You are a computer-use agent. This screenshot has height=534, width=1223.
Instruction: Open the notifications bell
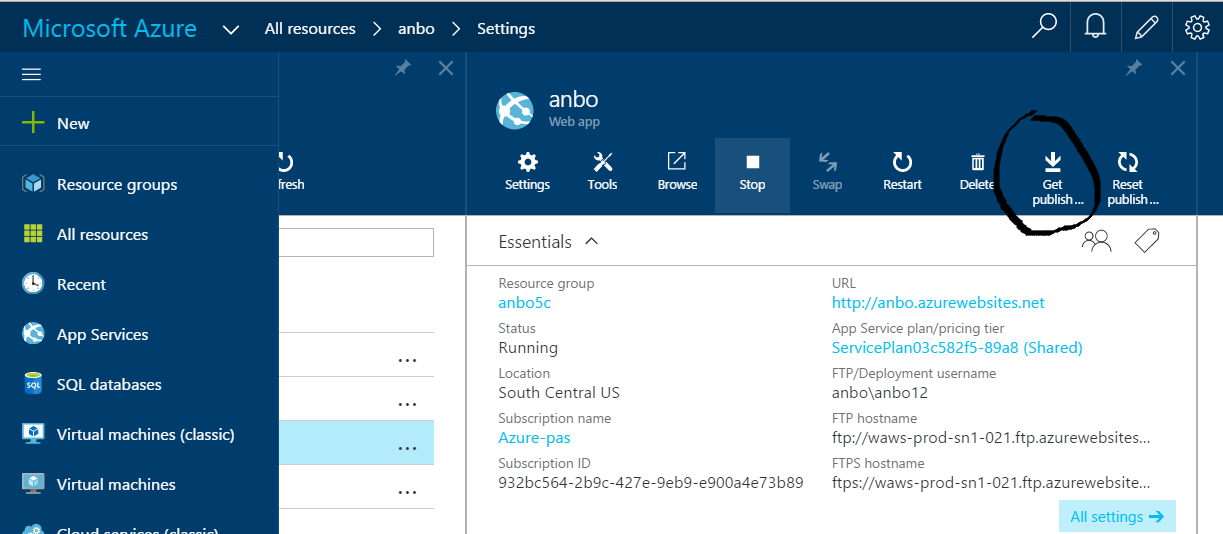(x=1095, y=28)
